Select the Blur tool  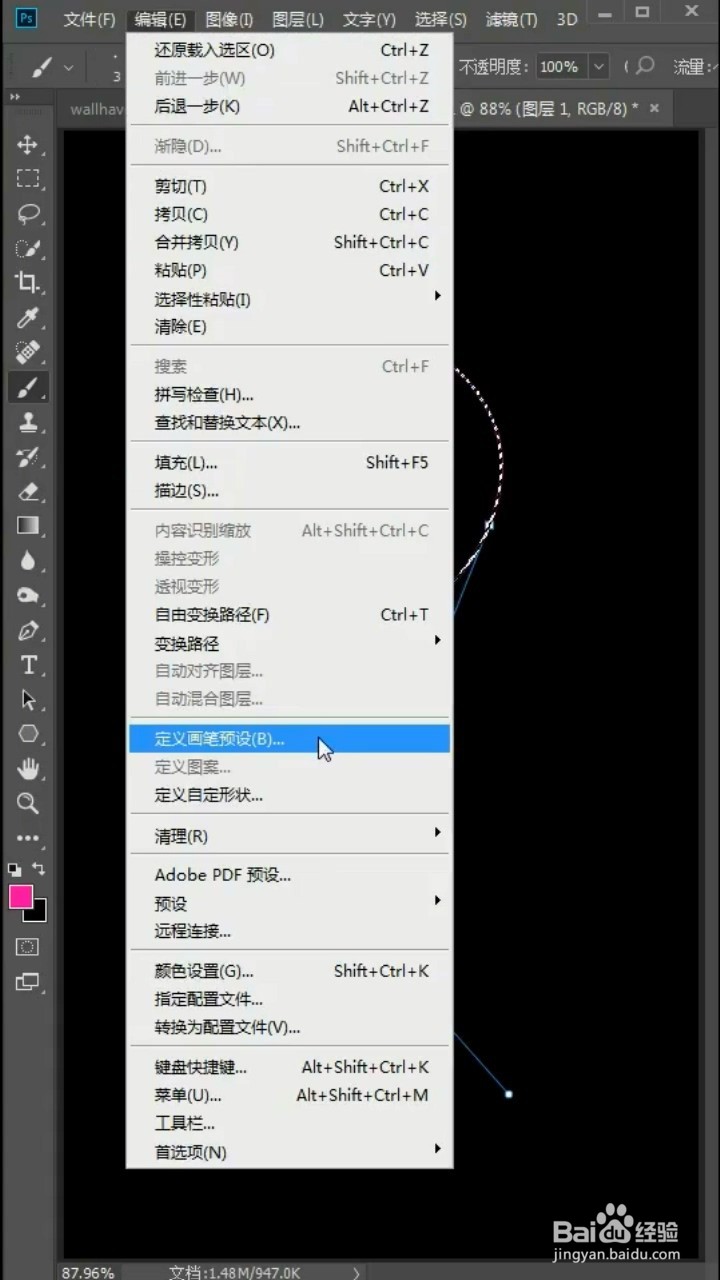tap(28, 561)
